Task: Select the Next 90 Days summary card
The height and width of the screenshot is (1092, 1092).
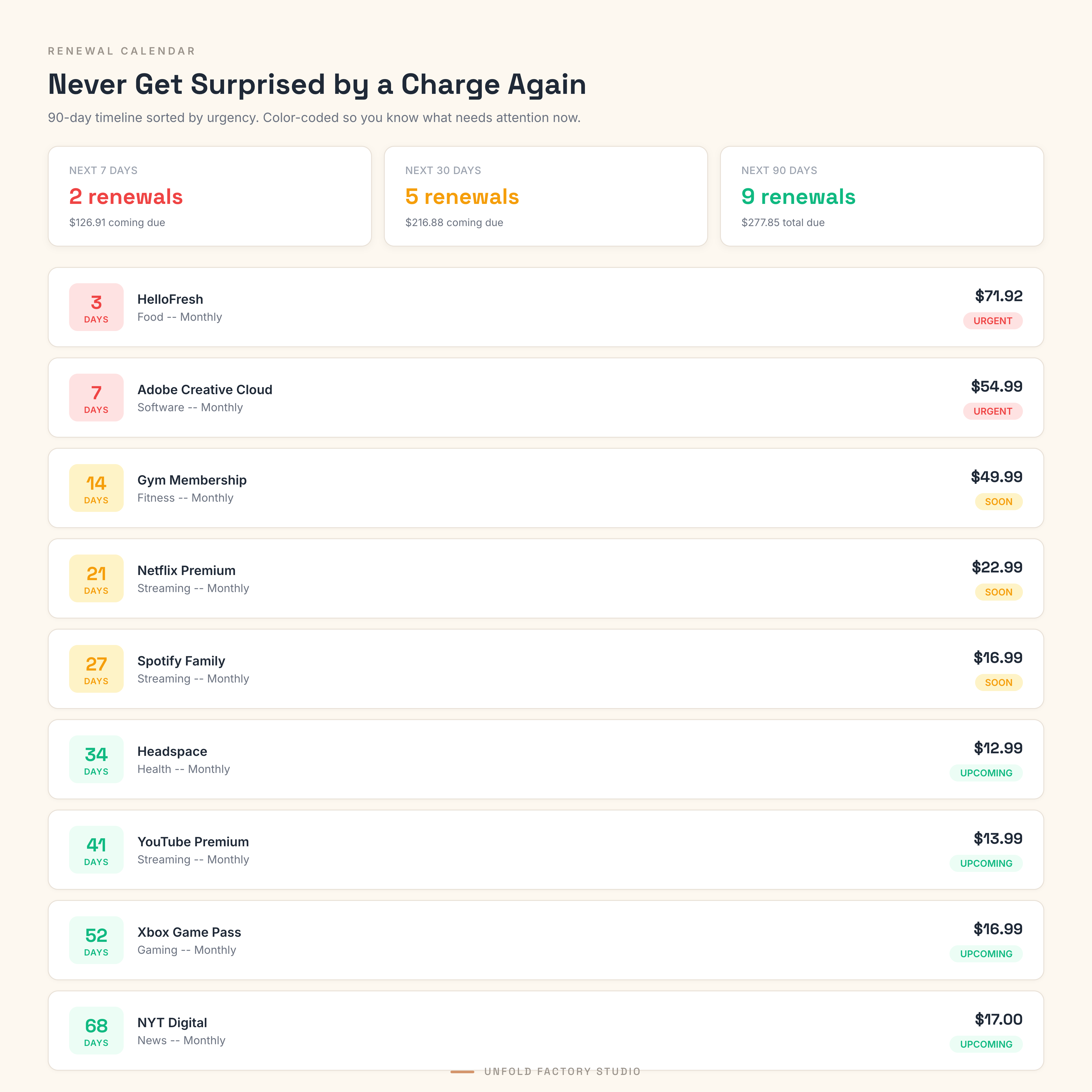Action: pos(882,196)
